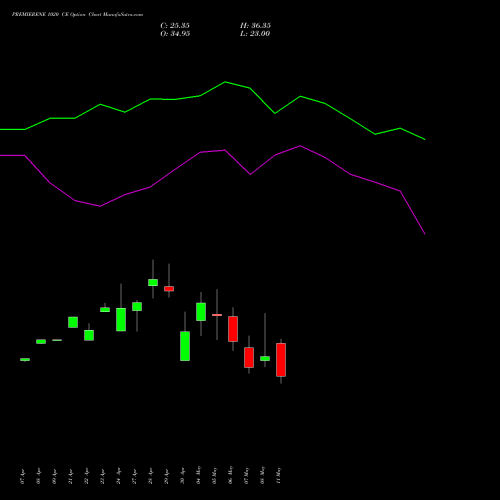This screenshot has height=500, width=500.
Task: Click the 27 Apr green candlestick
Action: tap(137, 307)
